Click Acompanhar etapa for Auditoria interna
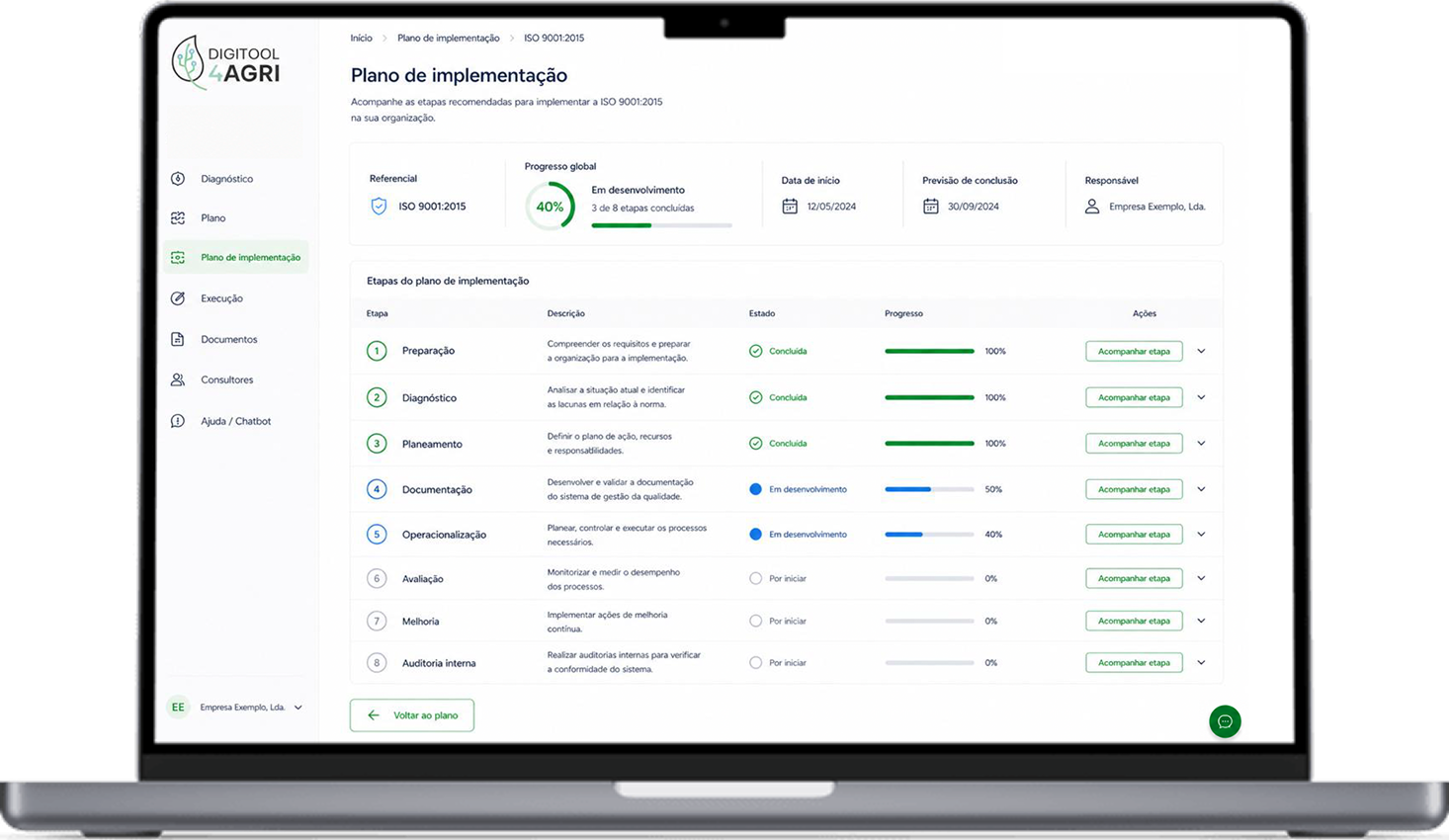 tap(1134, 663)
